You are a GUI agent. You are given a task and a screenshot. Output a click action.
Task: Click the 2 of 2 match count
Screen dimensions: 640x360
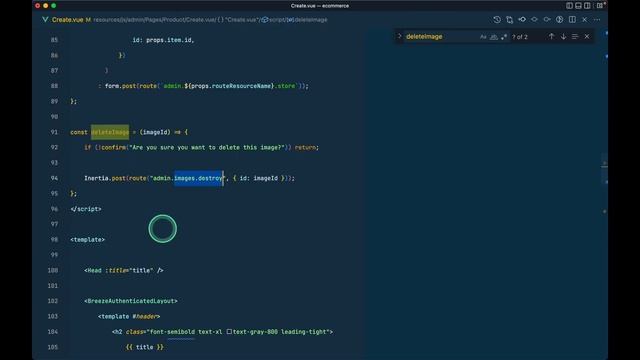point(520,37)
